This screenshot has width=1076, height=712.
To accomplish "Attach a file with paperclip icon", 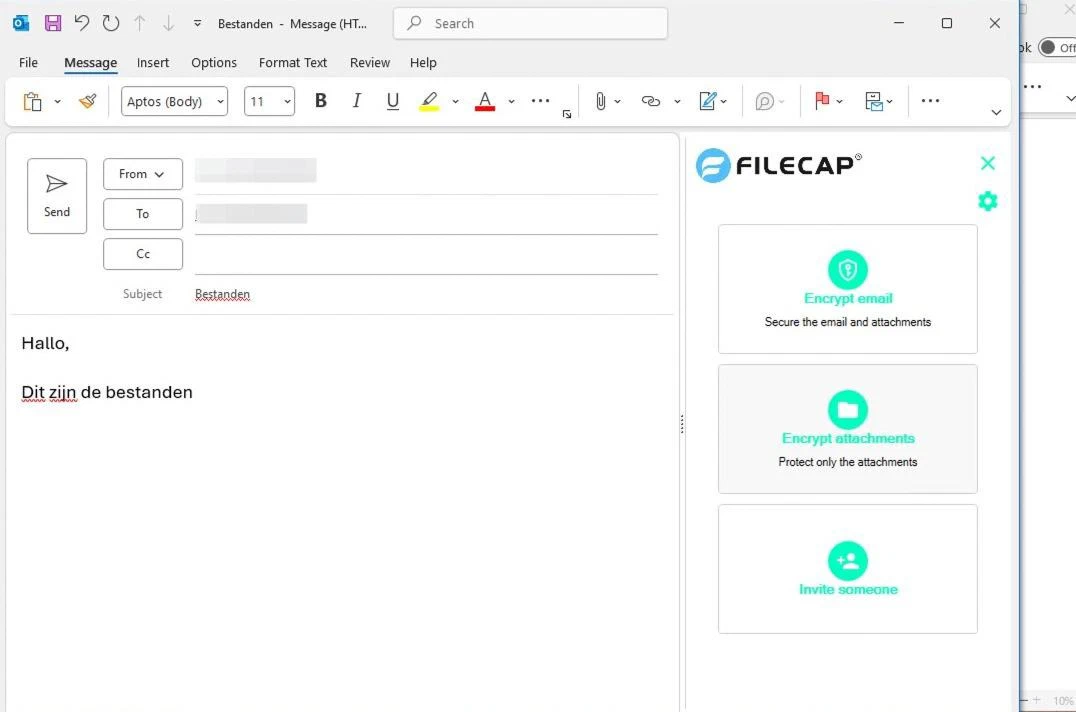I will [x=600, y=102].
